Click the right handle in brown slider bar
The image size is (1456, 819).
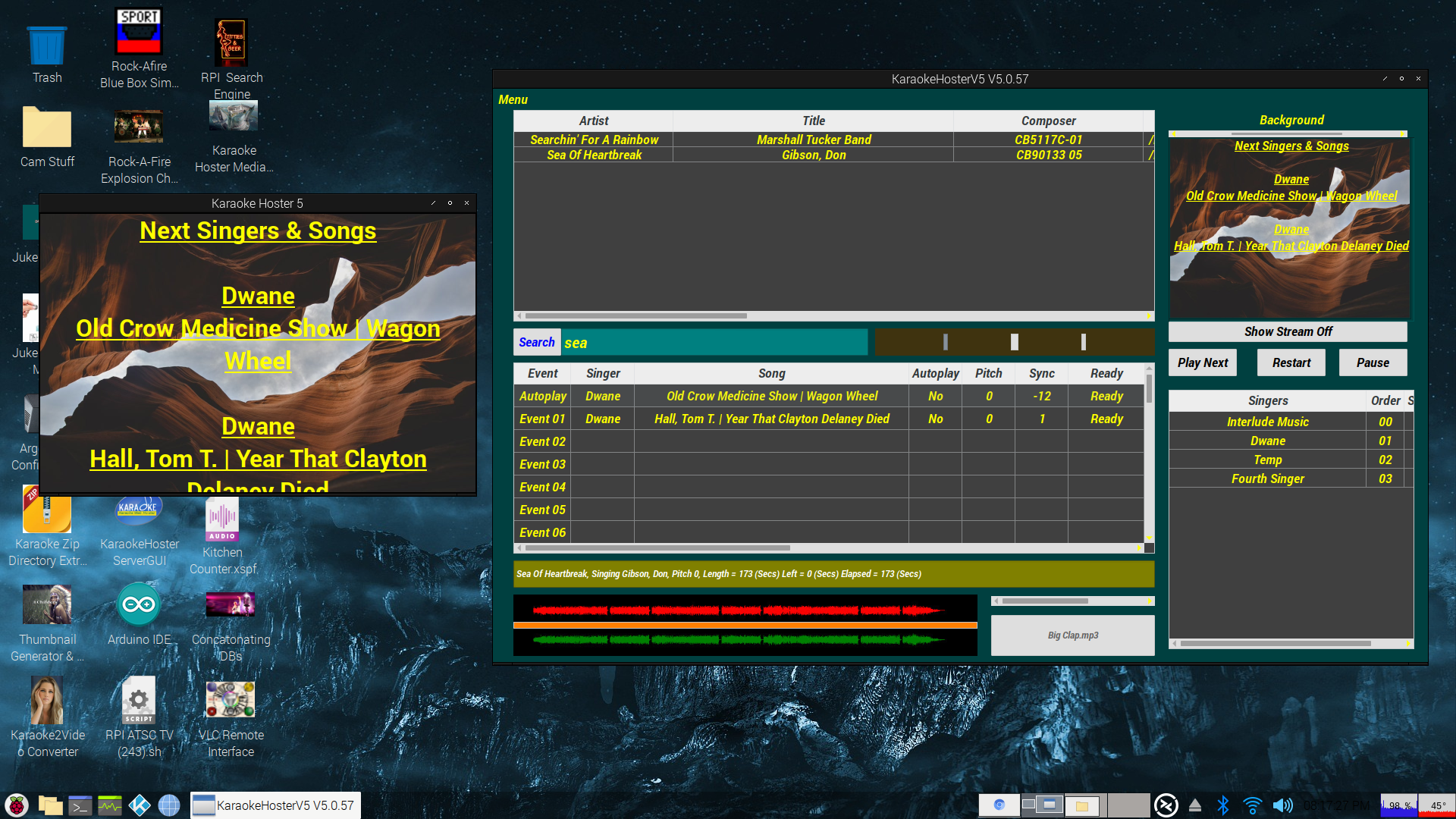tap(1084, 342)
